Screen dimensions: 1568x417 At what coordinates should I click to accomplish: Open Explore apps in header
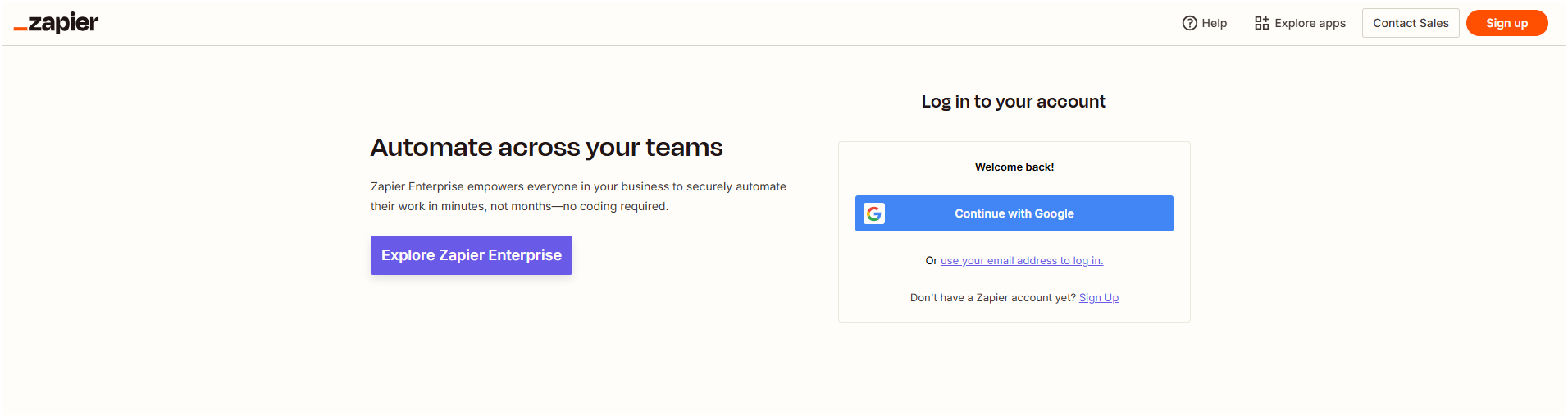pyautogui.click(x=1300, y=23)
